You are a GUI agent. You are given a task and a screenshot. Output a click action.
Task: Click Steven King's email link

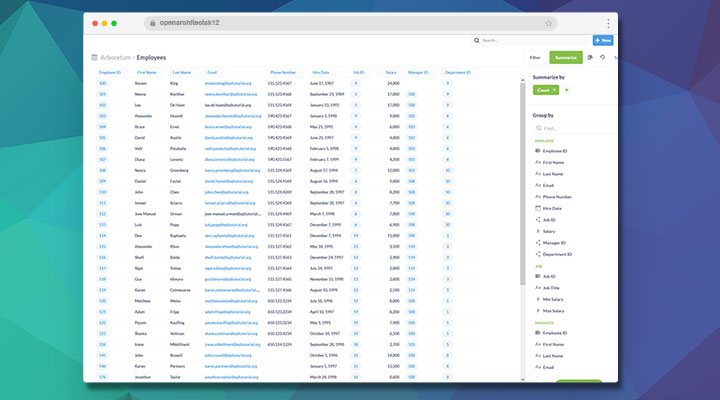(228, 84)
